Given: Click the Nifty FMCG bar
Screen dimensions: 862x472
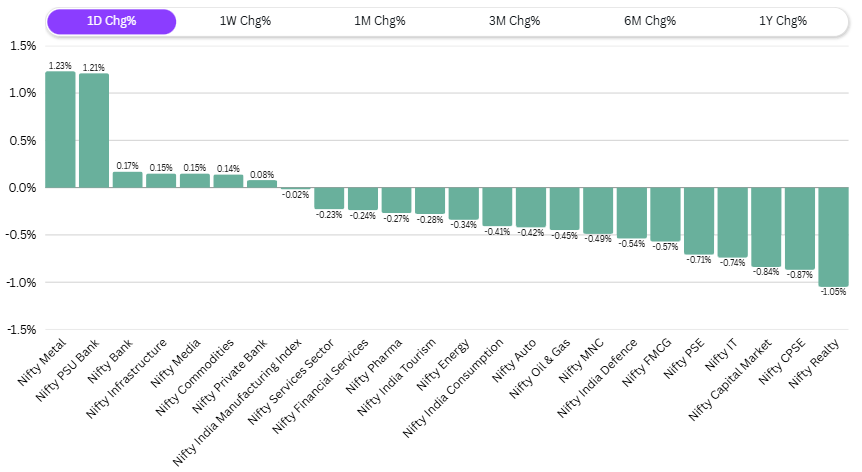Looking at the screenshot, I should 665,214.
